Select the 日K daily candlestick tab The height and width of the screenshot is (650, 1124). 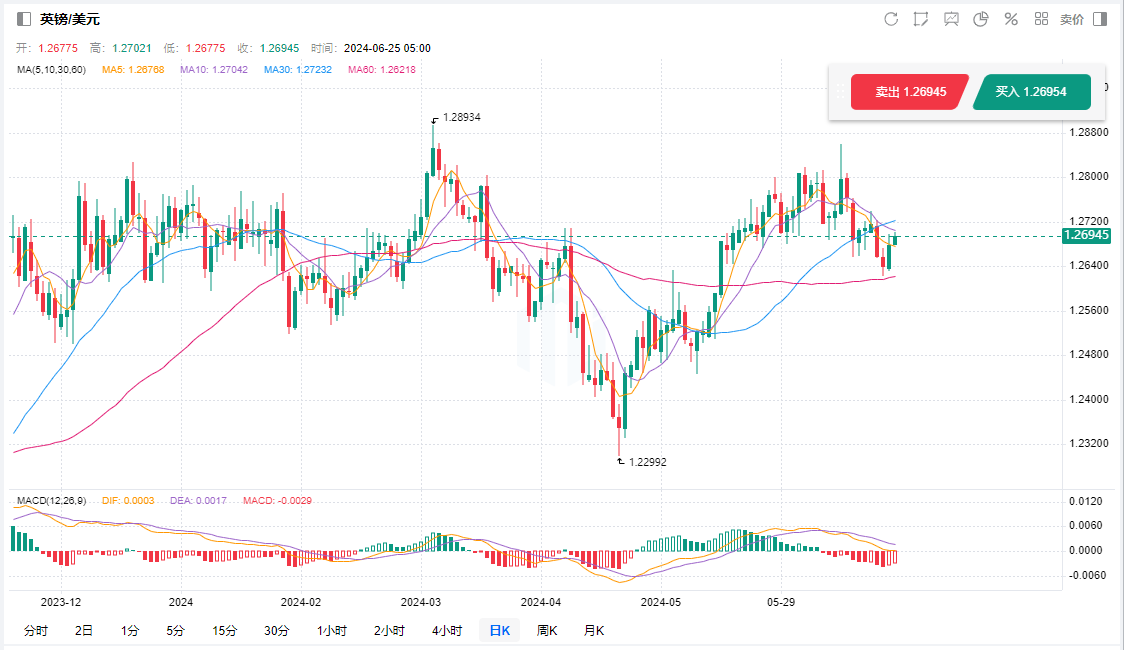click(x=499, y=630)
